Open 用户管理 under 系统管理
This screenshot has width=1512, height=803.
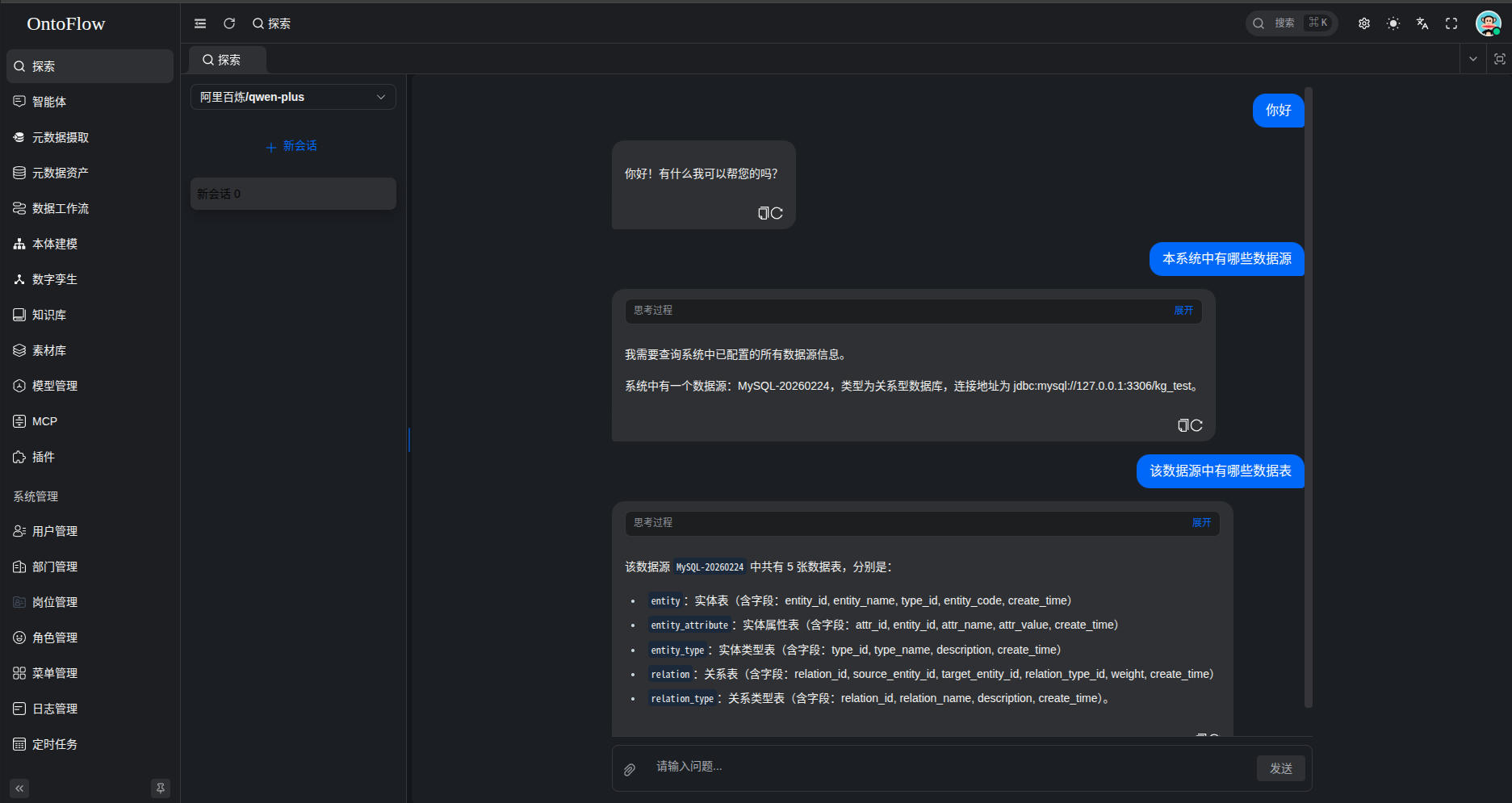pos(55,530)
